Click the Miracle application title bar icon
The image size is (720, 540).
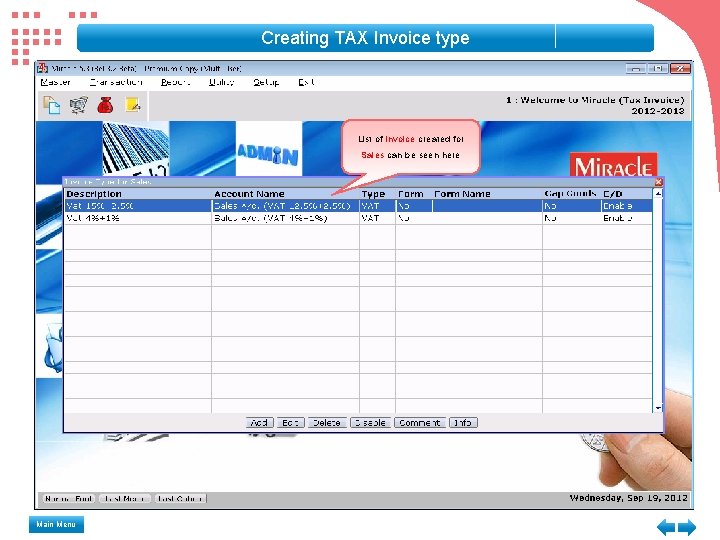[x=42, y=68]
